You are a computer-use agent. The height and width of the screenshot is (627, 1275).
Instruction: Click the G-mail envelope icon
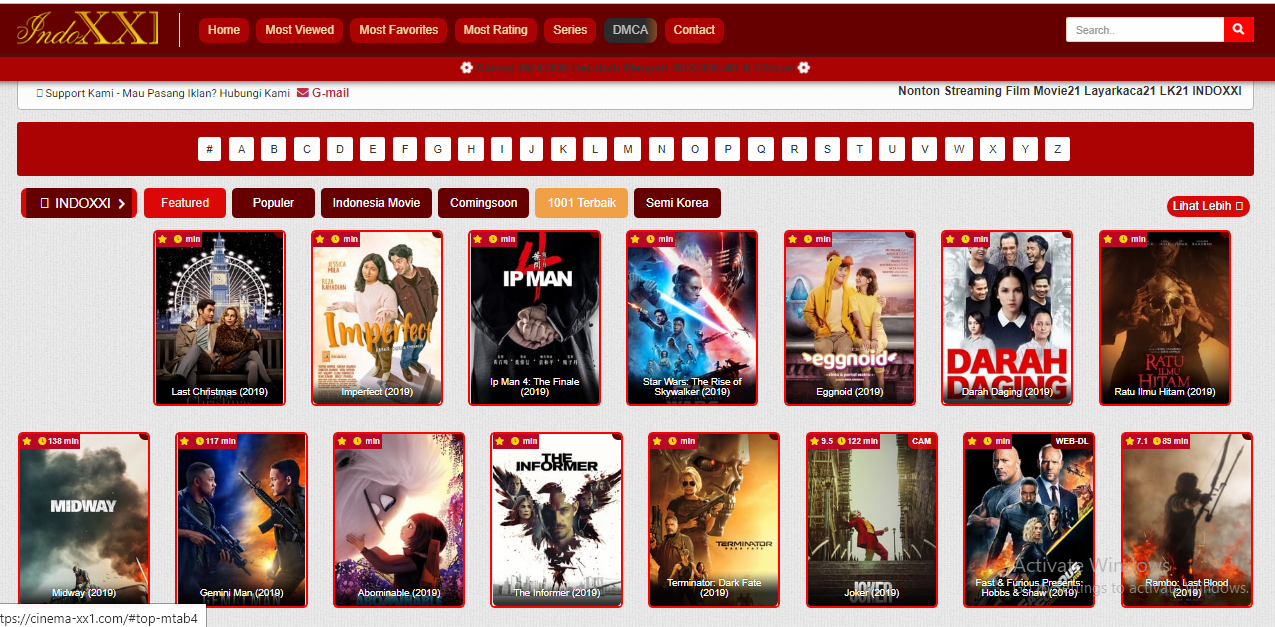[302, 93]
